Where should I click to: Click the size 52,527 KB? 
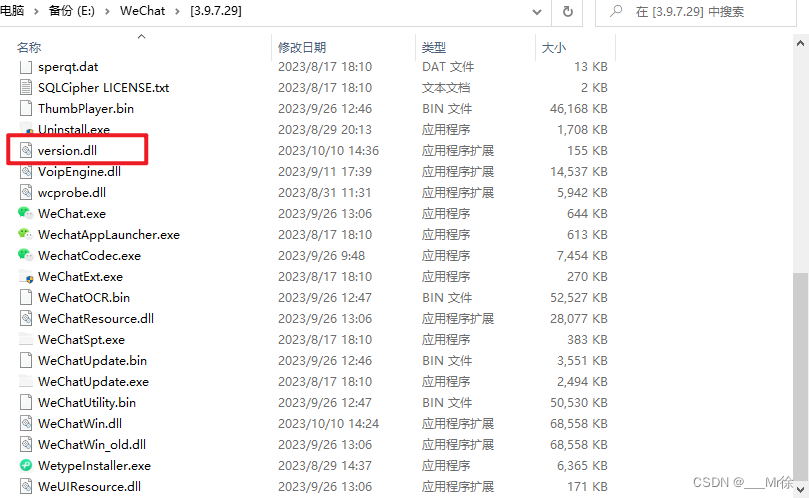[x=578, y=297]
